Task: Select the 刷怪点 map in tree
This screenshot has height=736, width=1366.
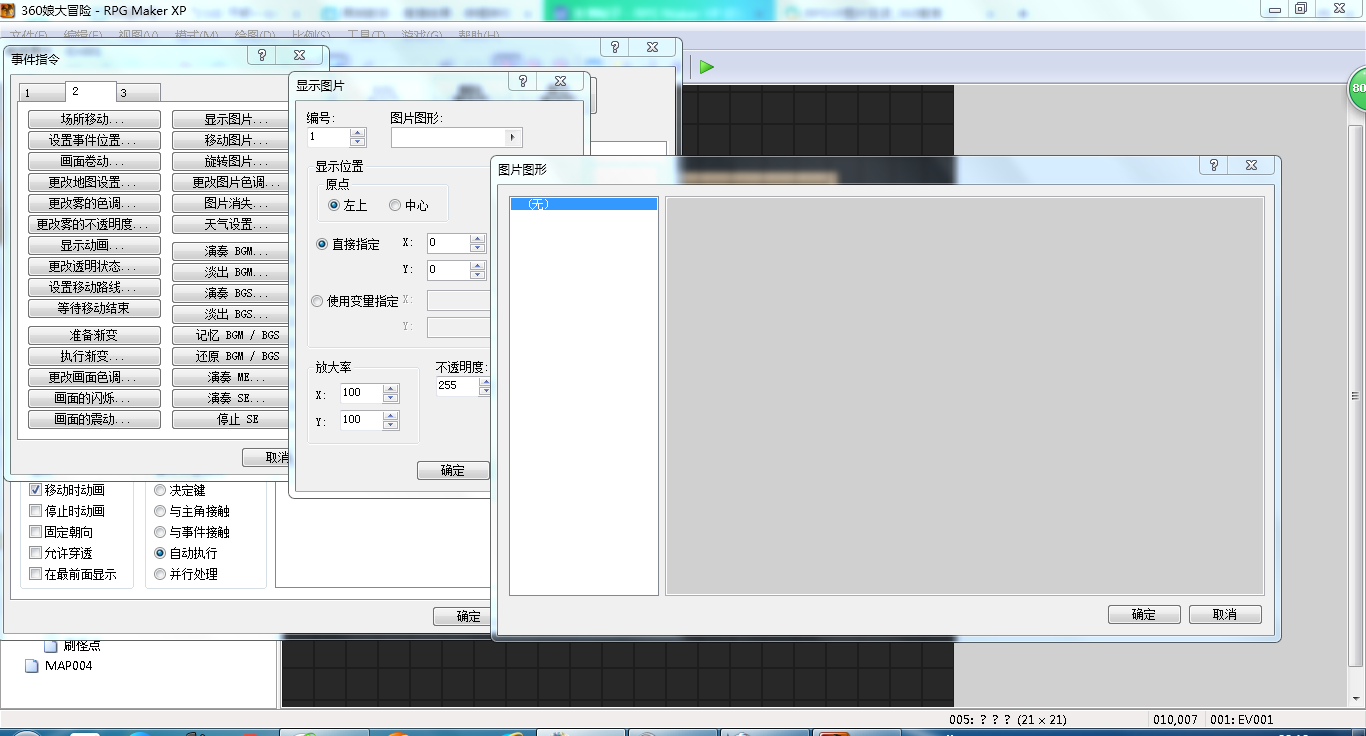Action: (x=81, y=646)
